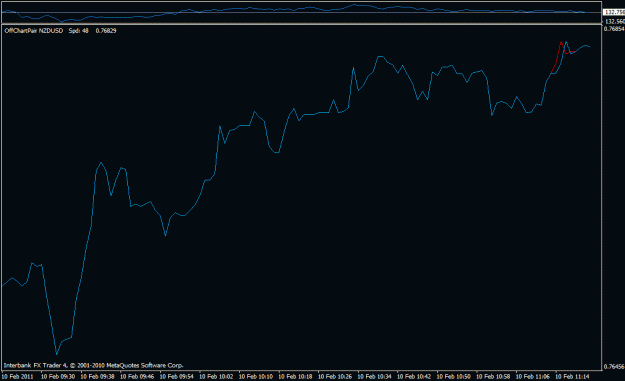
Task: Select the Spd: 48 spread readout
Action: 79,31
